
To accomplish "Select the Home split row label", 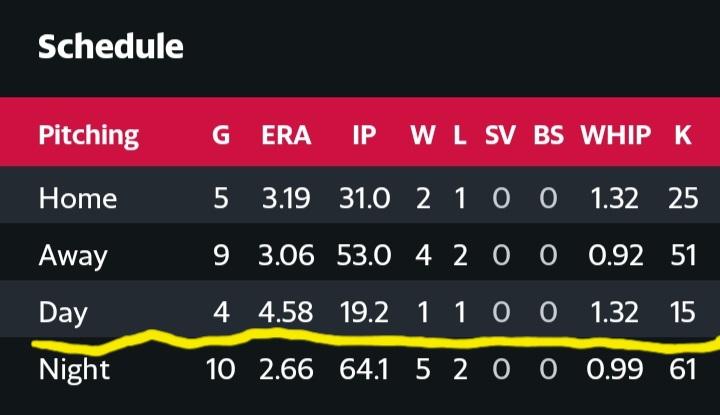I will (x=78, y=198).
